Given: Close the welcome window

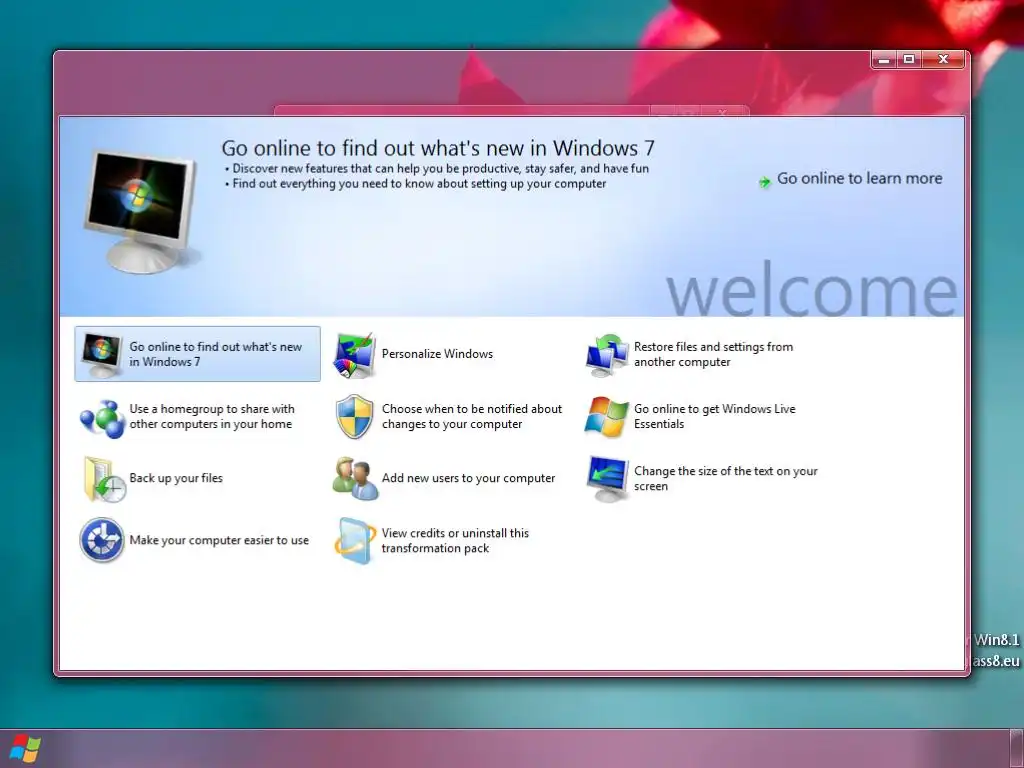Looking at the screenshot, I should [943, 59].
